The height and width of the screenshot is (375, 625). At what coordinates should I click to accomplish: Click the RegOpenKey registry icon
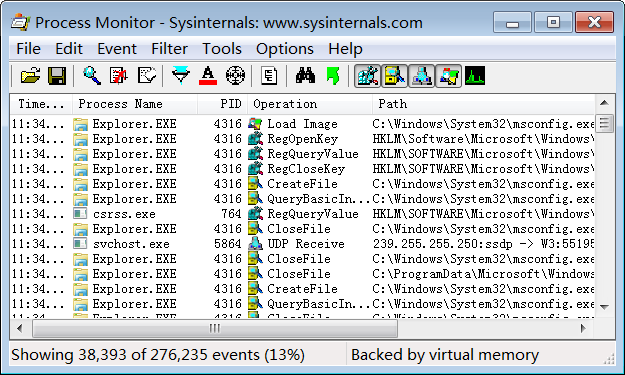[256, 139]
